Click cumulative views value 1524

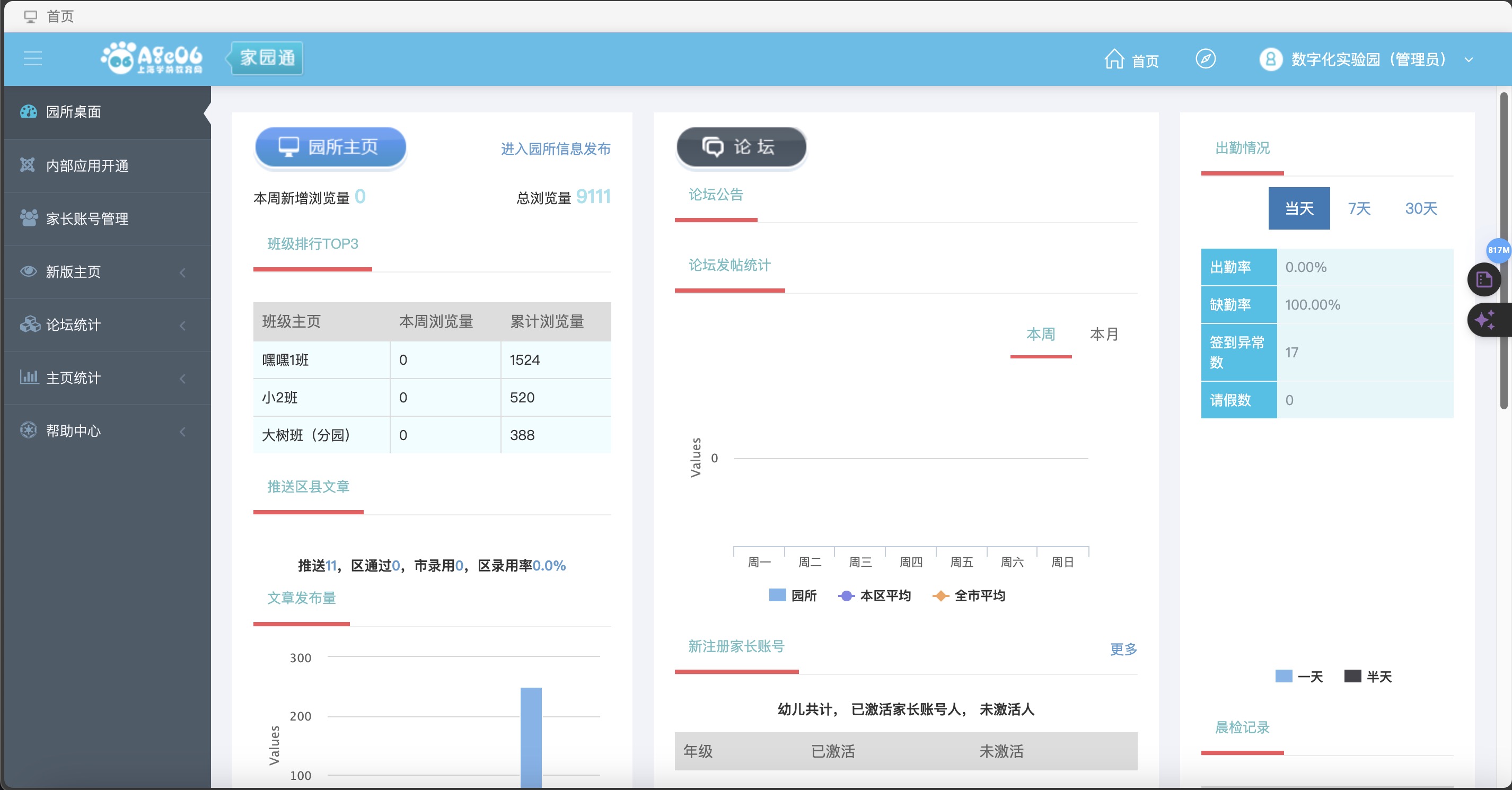point(524,360)
